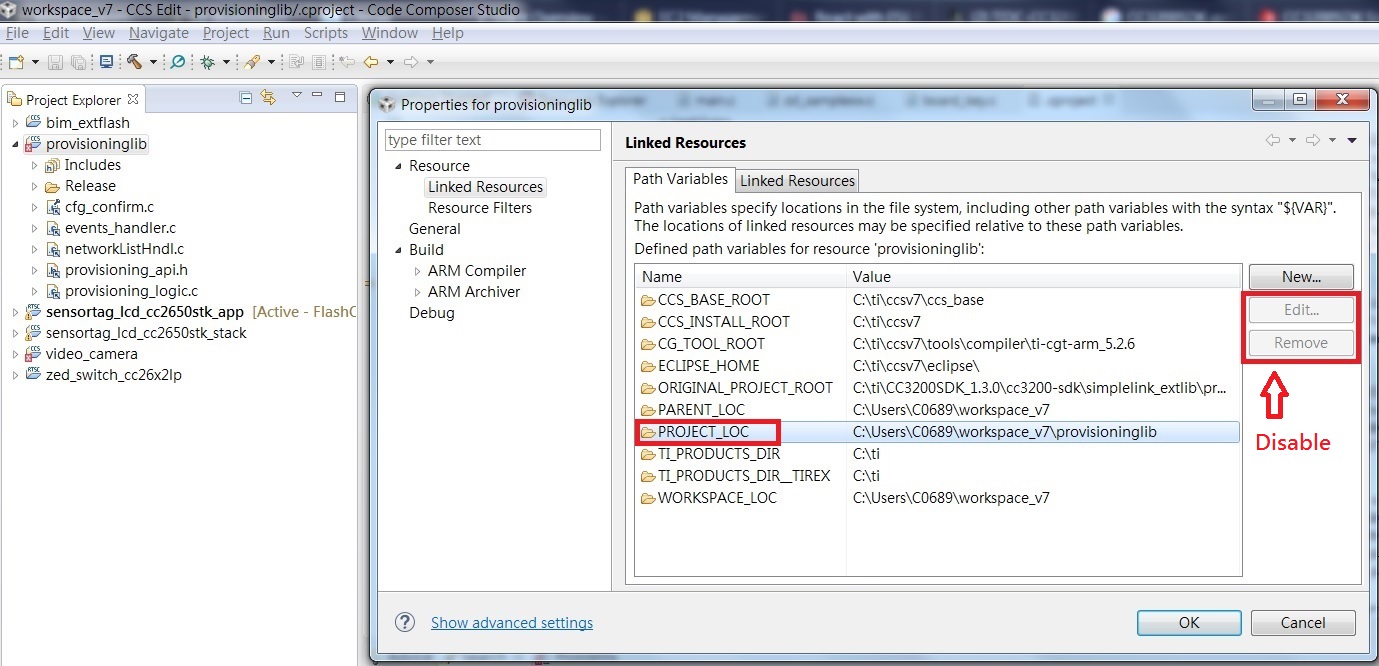Select sensortag_lcd_cc2650stk_stack project
Viewport: 1379px width, 666px height.
tap(146, 333)
